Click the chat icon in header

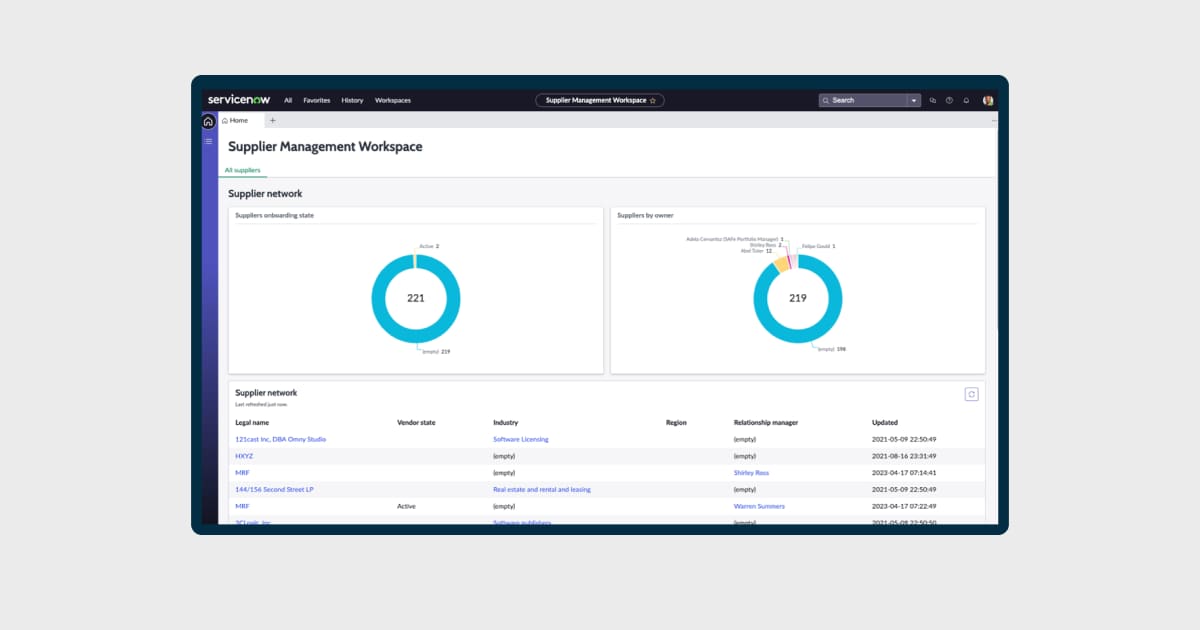[x=932, y=100]
